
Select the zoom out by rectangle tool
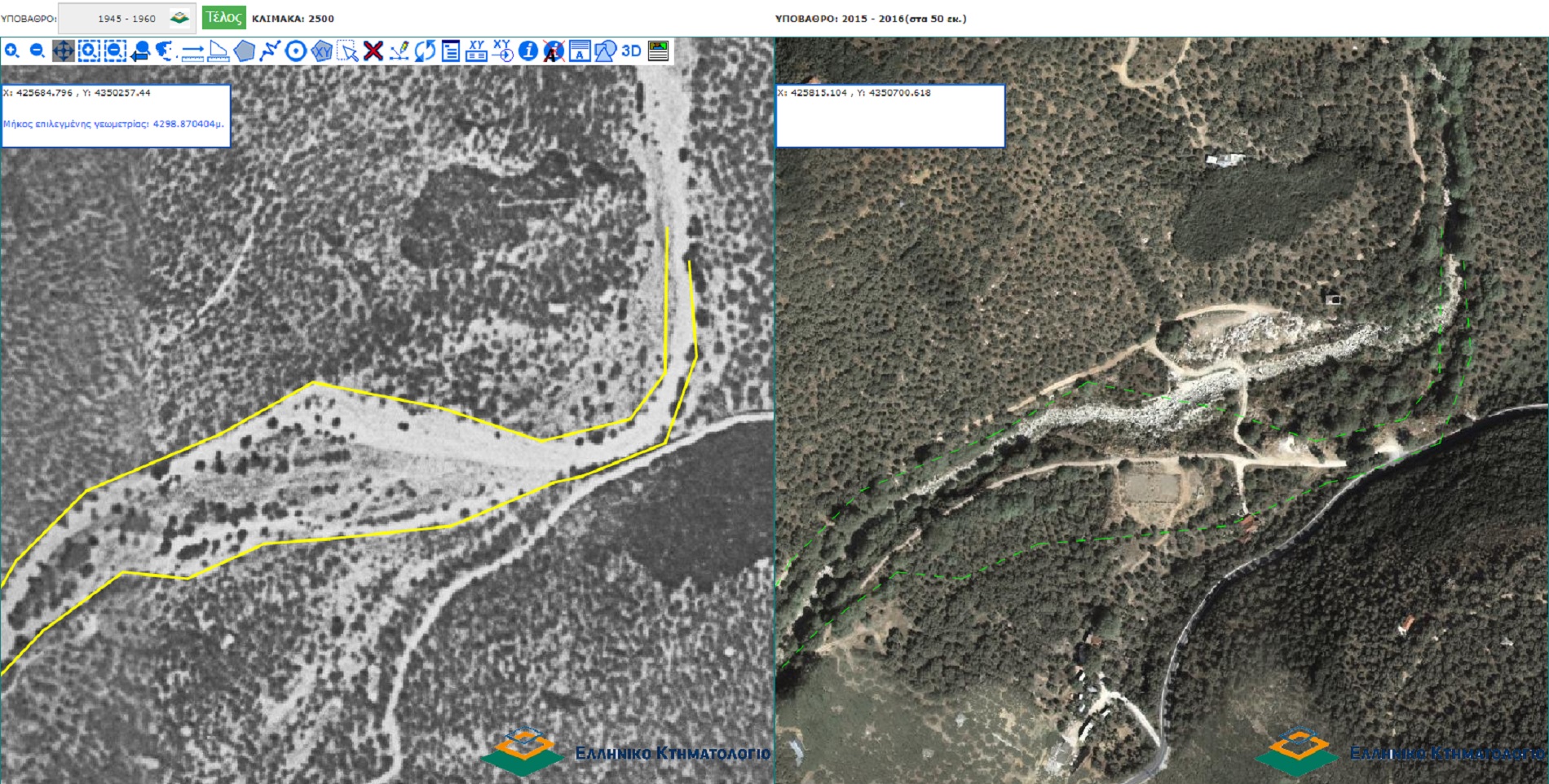tap(115, 51)
